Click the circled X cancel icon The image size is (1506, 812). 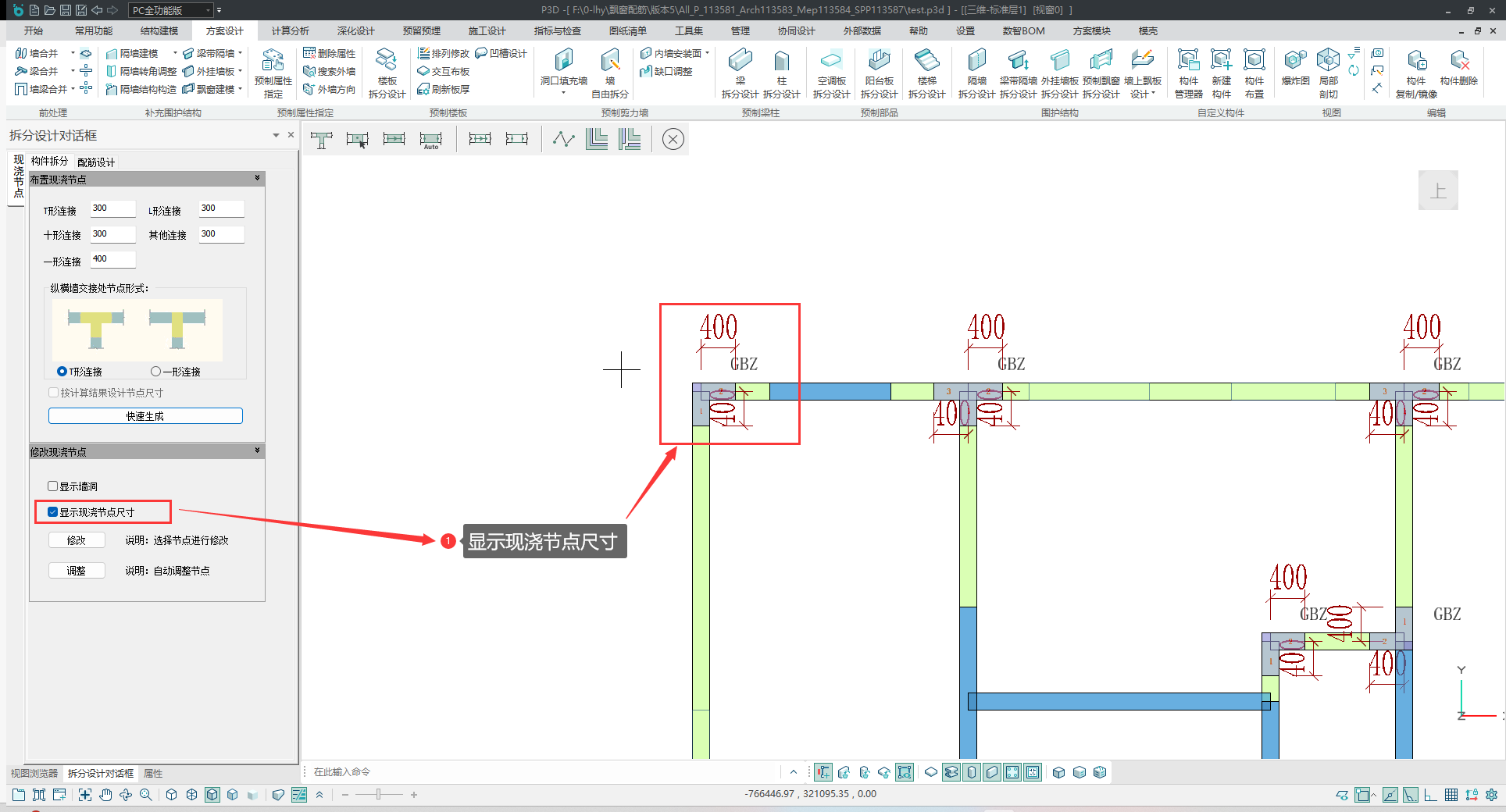click(673, 140)
